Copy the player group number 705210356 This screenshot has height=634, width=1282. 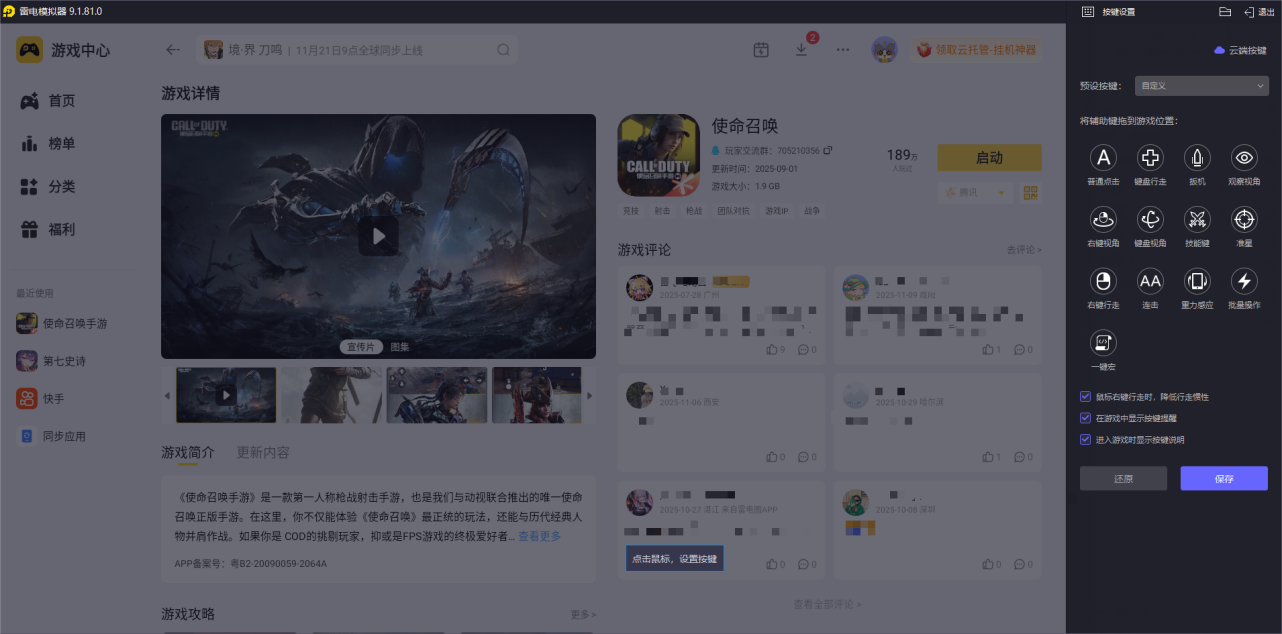pos(828,151)
